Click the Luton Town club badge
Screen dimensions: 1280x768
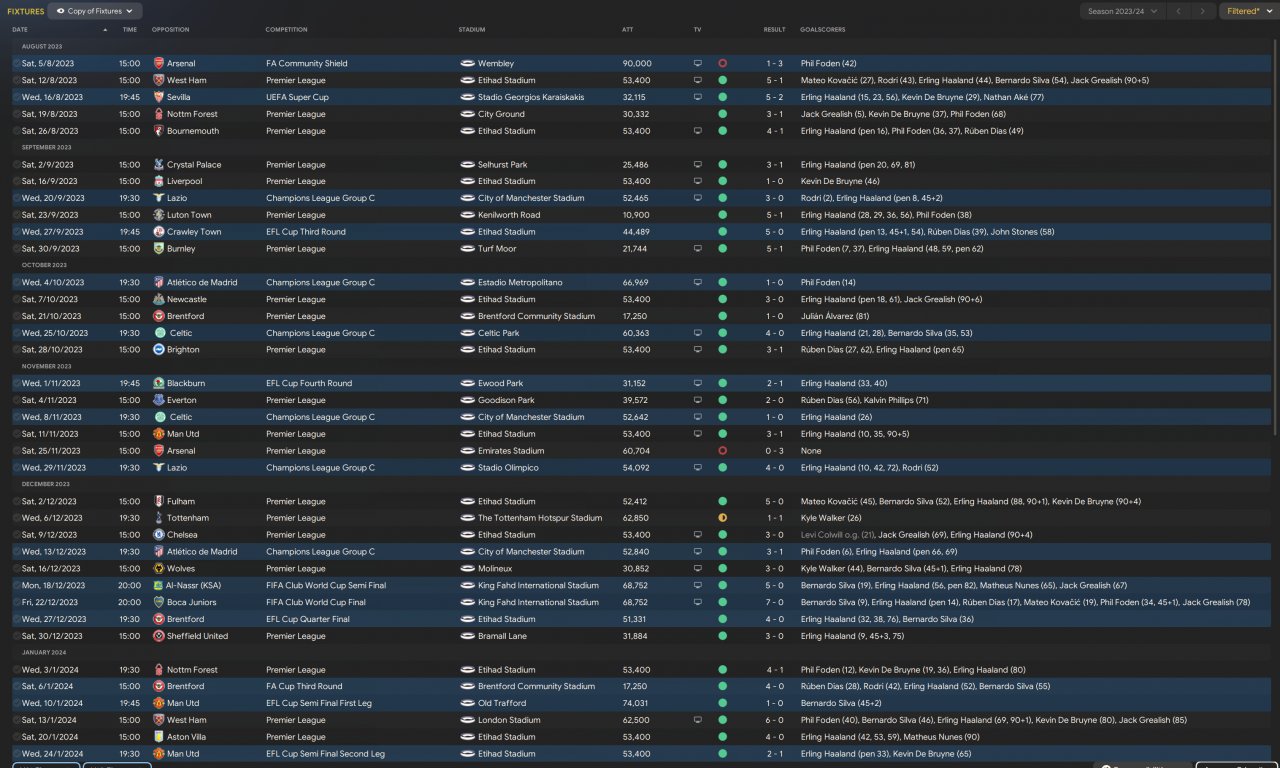pyautogui.click(x=159, y=215)
